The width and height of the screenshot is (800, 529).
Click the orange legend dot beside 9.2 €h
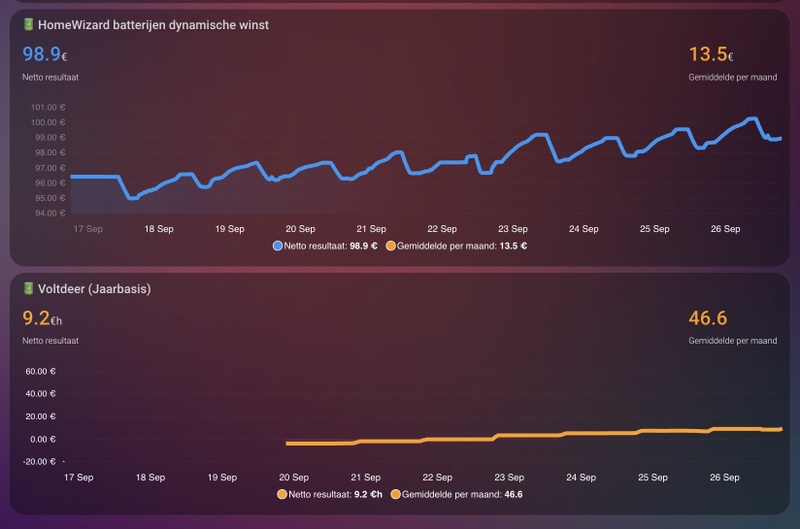click(282, 494)
